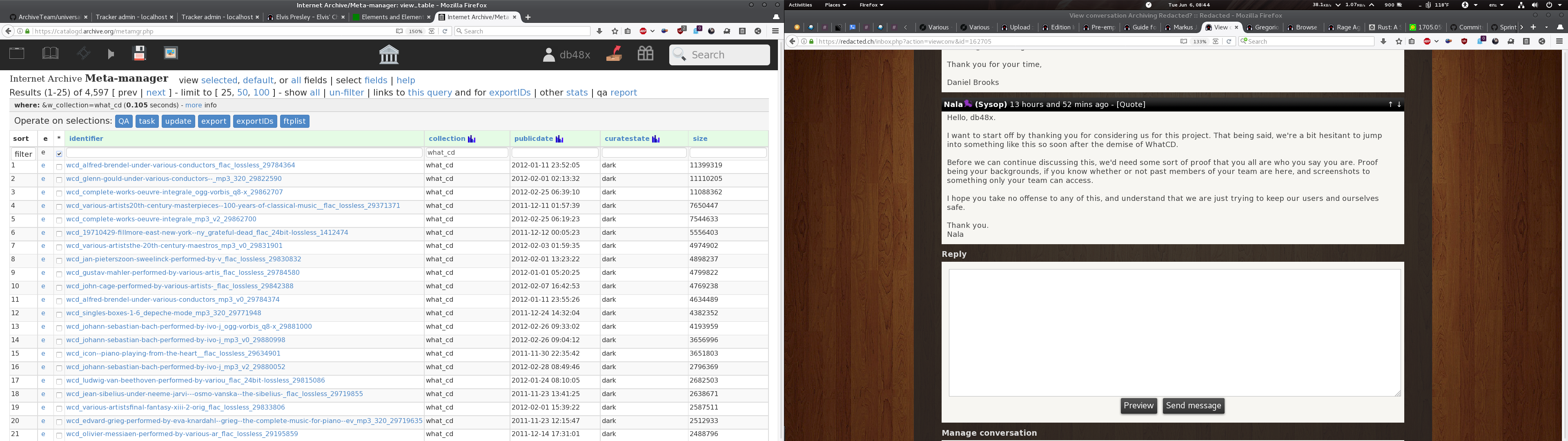Check the box for wcd_john-cage flac_lossless_29842388
This screenshot has width=1568, height=441.
(59, 287)
